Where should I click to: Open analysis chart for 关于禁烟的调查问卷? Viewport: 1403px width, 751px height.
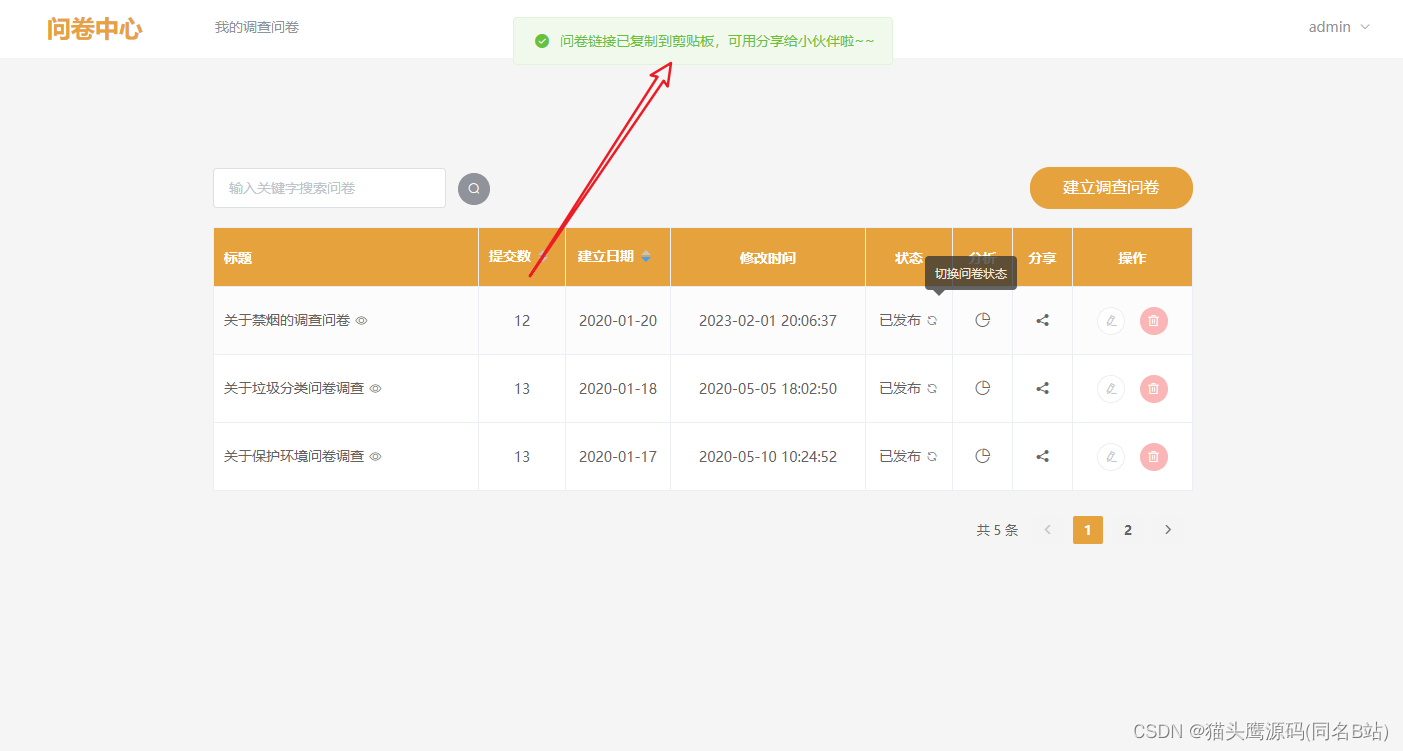pos(982,320)
